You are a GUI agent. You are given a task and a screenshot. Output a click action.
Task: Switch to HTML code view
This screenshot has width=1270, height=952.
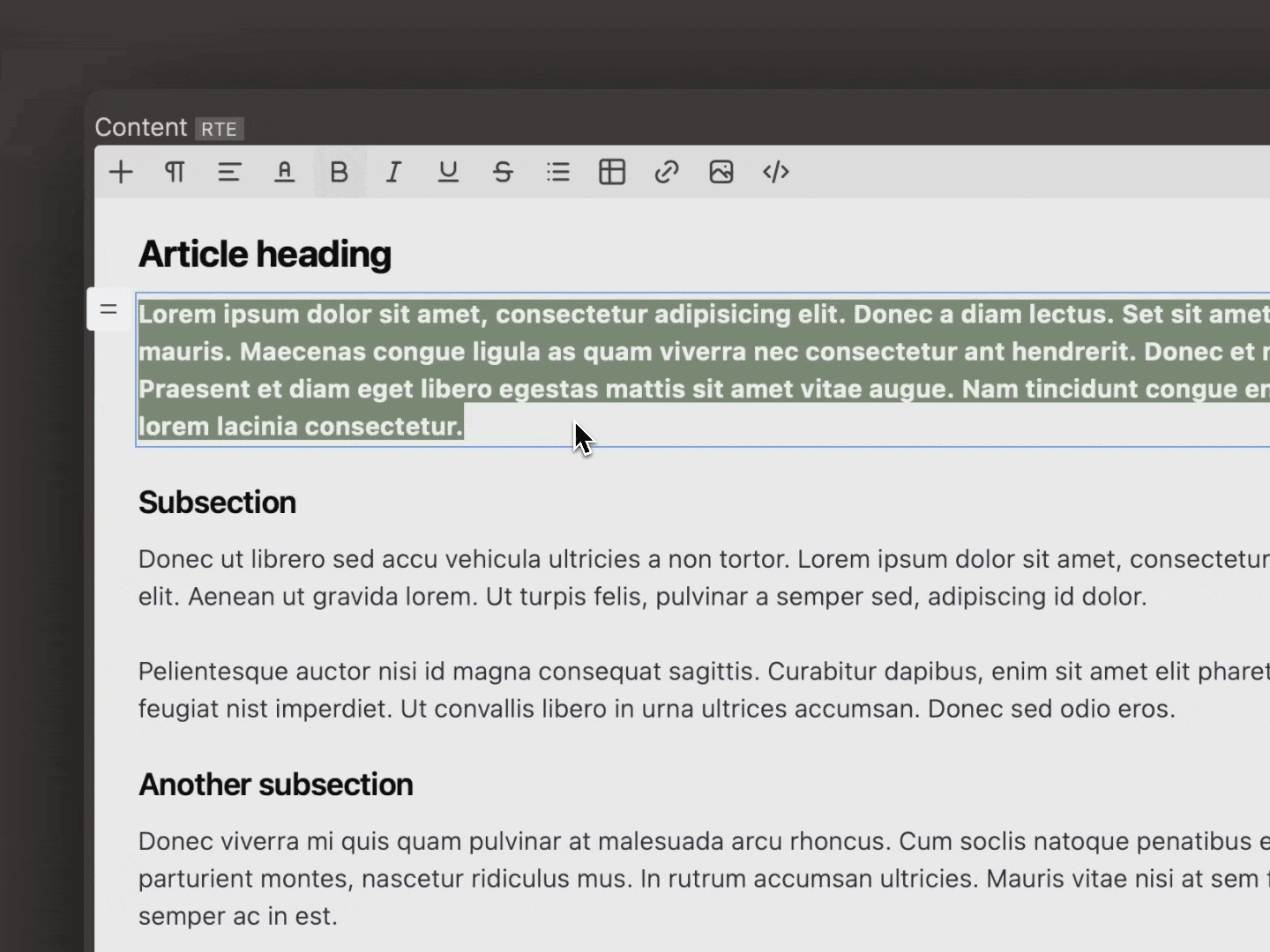click(775, 172)
